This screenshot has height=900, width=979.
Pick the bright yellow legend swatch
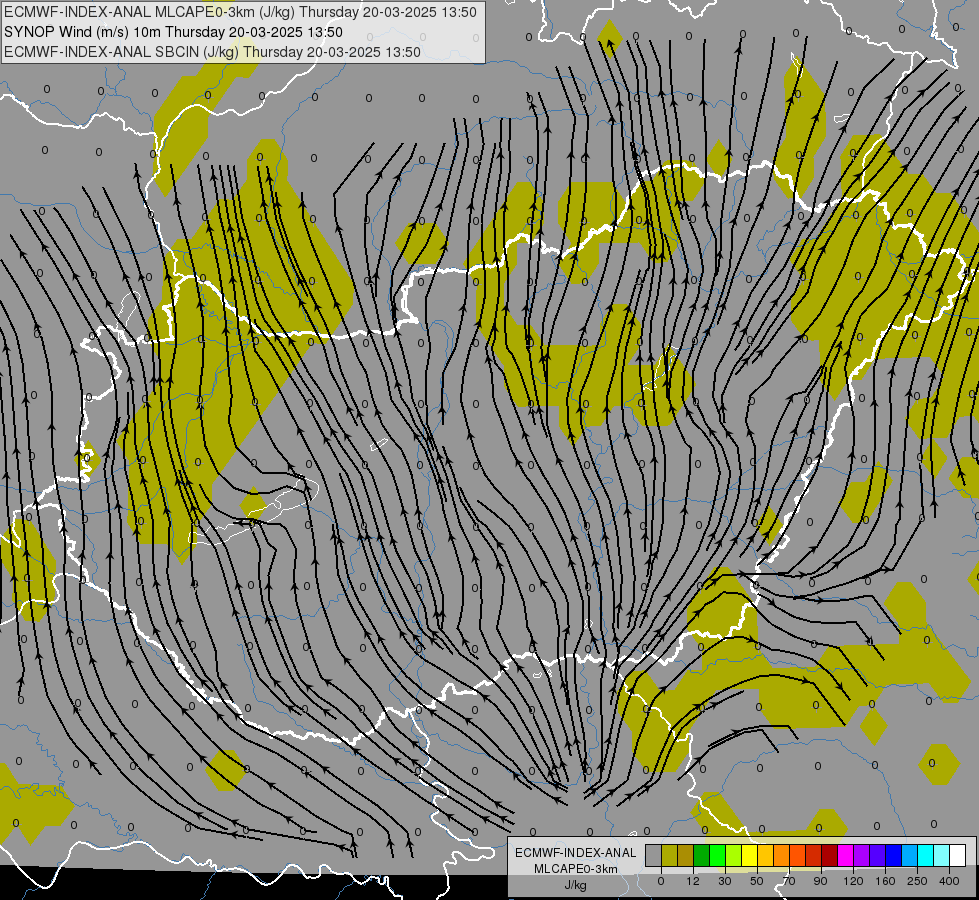tap(749, 855)
